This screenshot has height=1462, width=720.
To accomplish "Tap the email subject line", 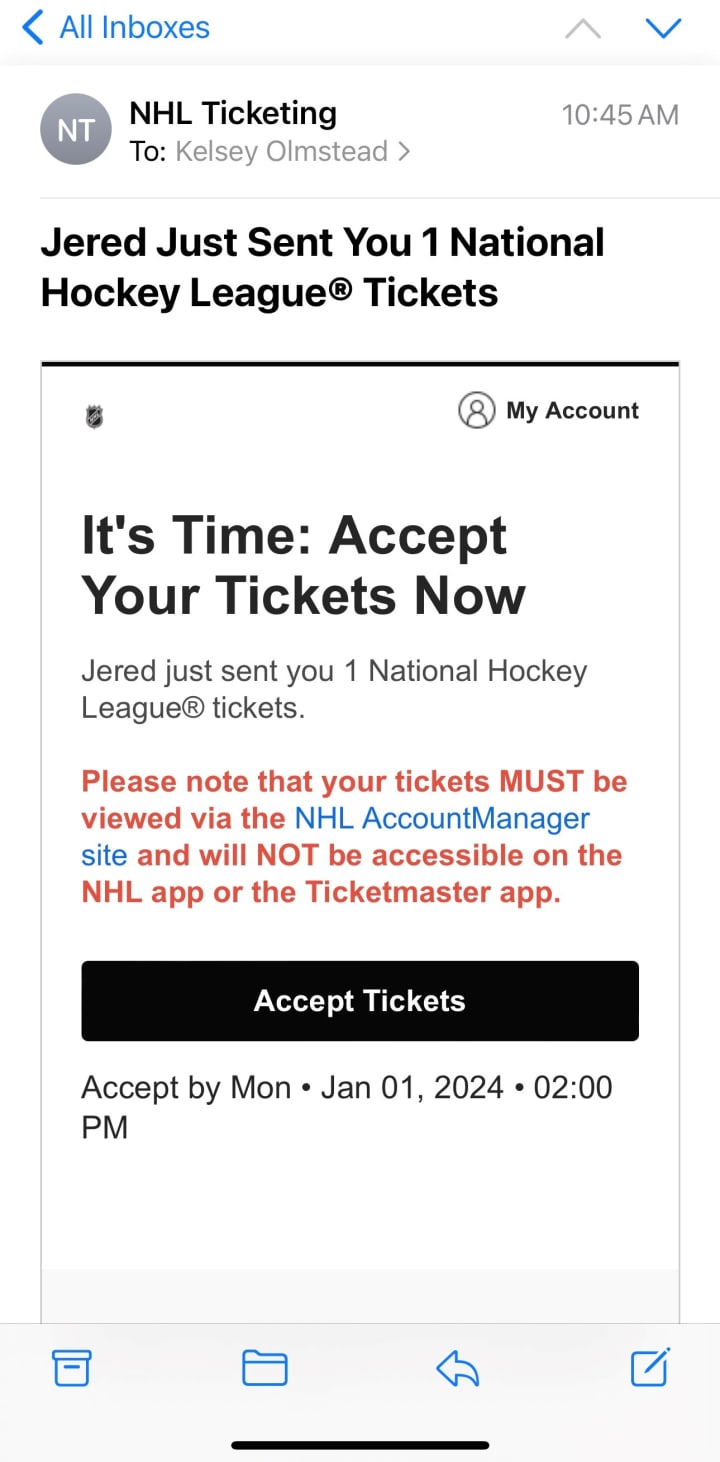I will pyautogui.click(x=322, y=267).
